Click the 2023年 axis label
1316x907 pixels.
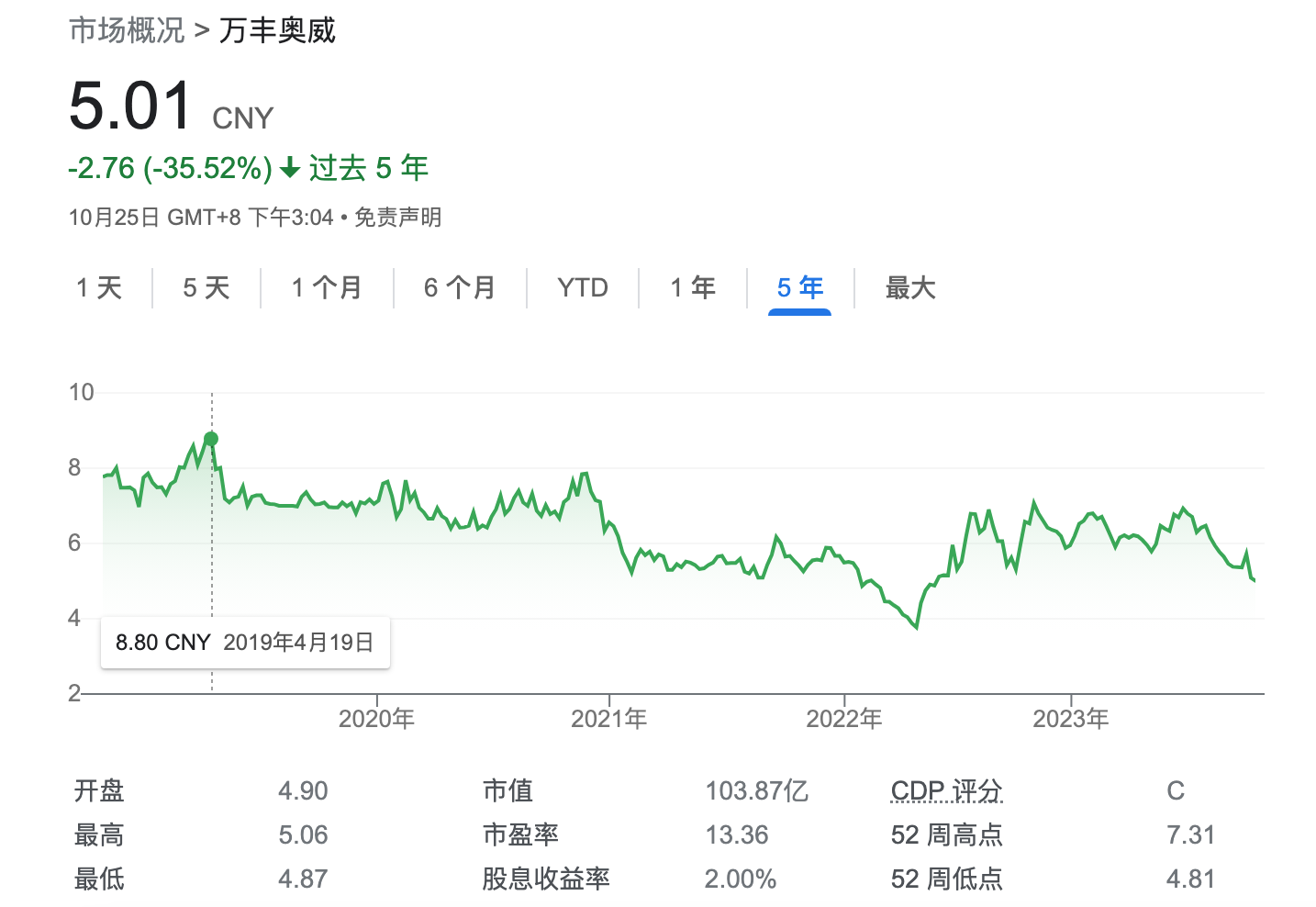(1070, 719)
